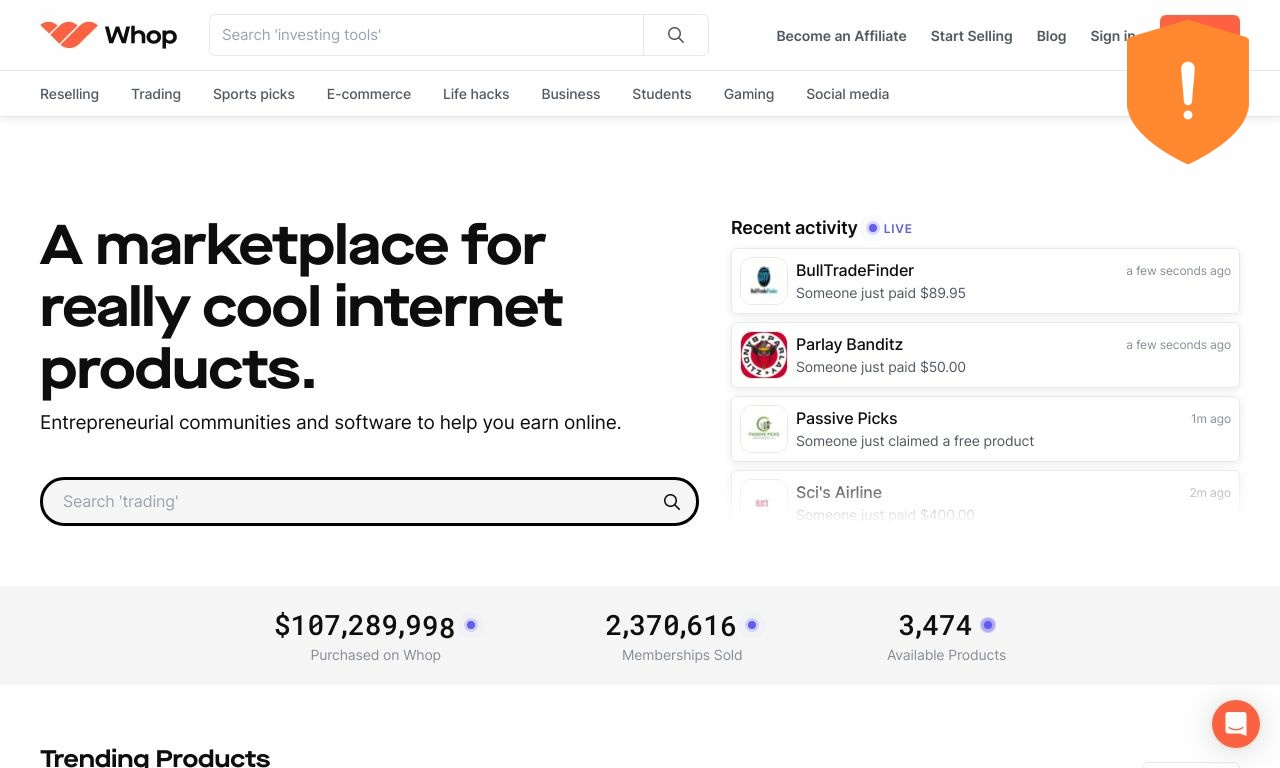The height and width of the screenshot is (768, 1280).
Task: Go to the Blog page
Action: tap(1051, 36)
